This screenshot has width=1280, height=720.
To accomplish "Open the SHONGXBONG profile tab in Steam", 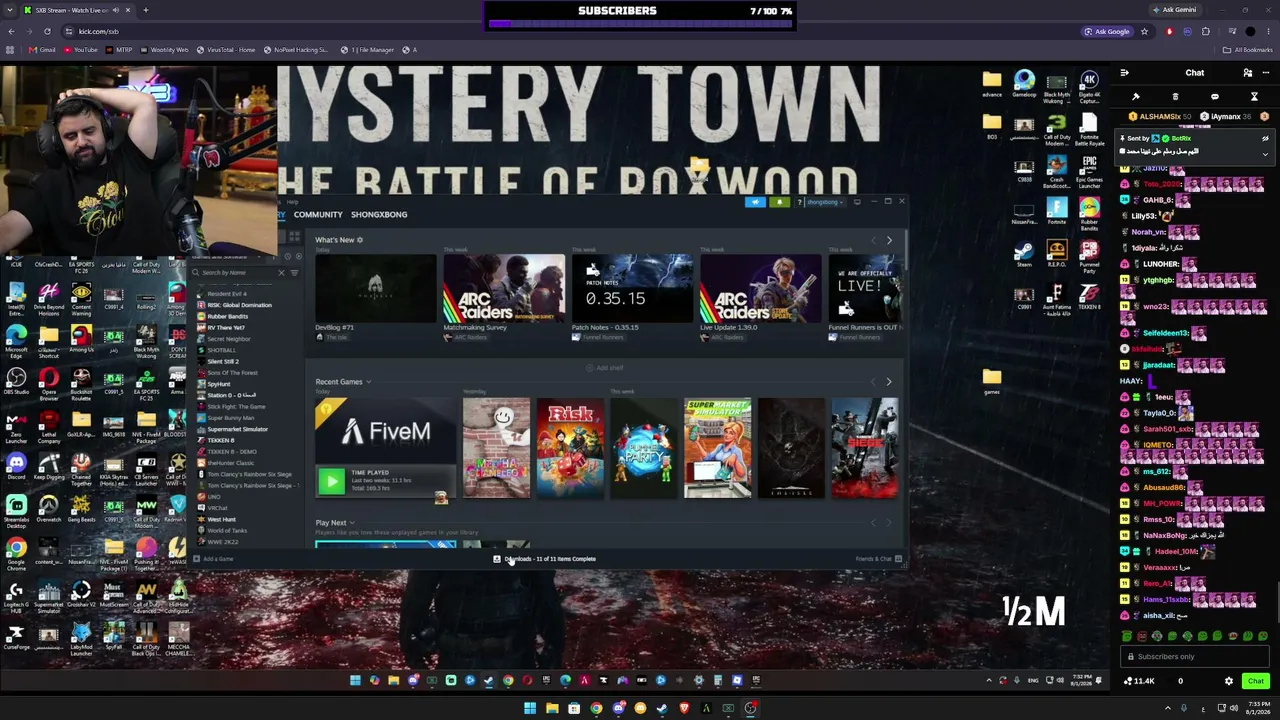I will click(379, 215).
